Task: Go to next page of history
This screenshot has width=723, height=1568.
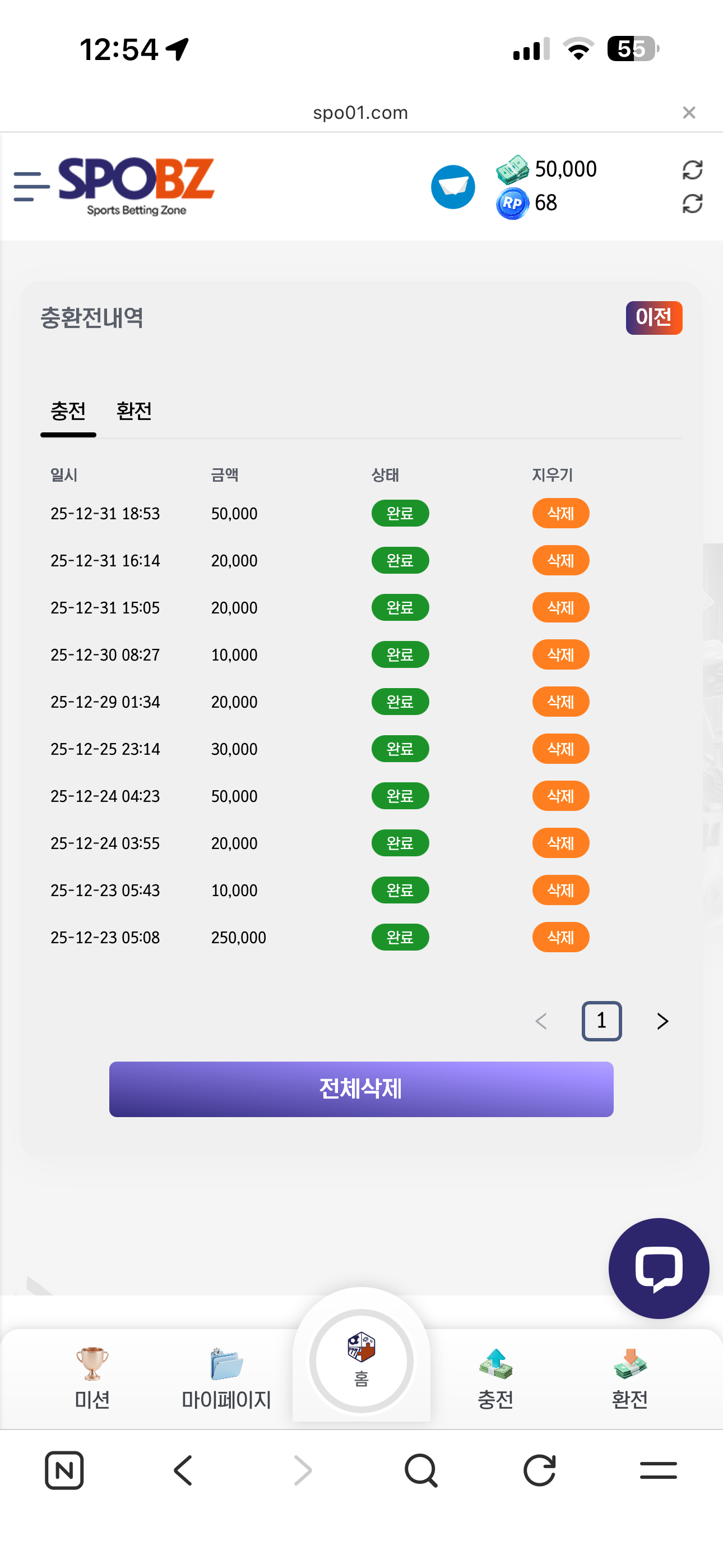Action: 662,1021
